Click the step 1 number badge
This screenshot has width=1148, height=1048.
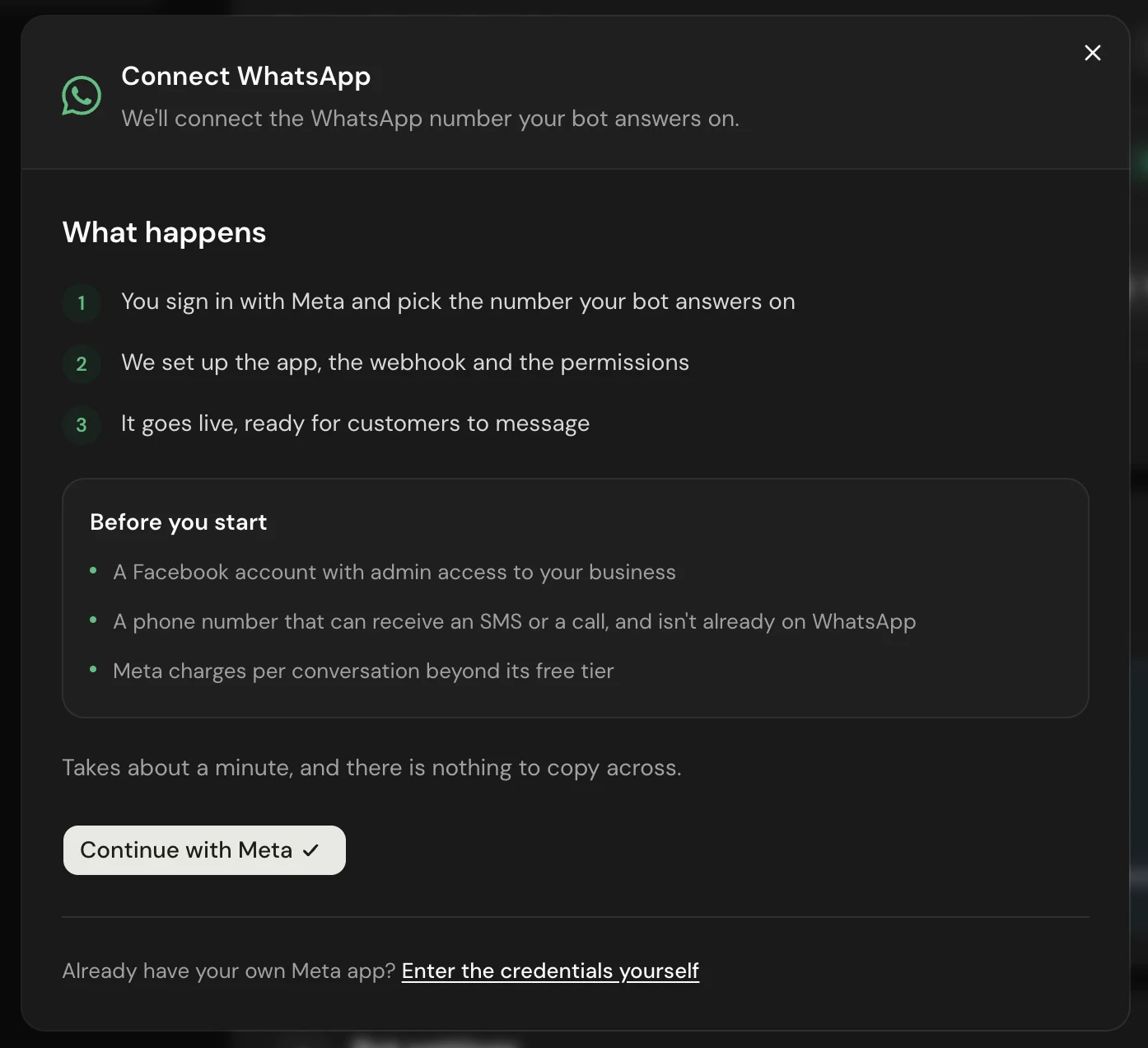point(82,302)
